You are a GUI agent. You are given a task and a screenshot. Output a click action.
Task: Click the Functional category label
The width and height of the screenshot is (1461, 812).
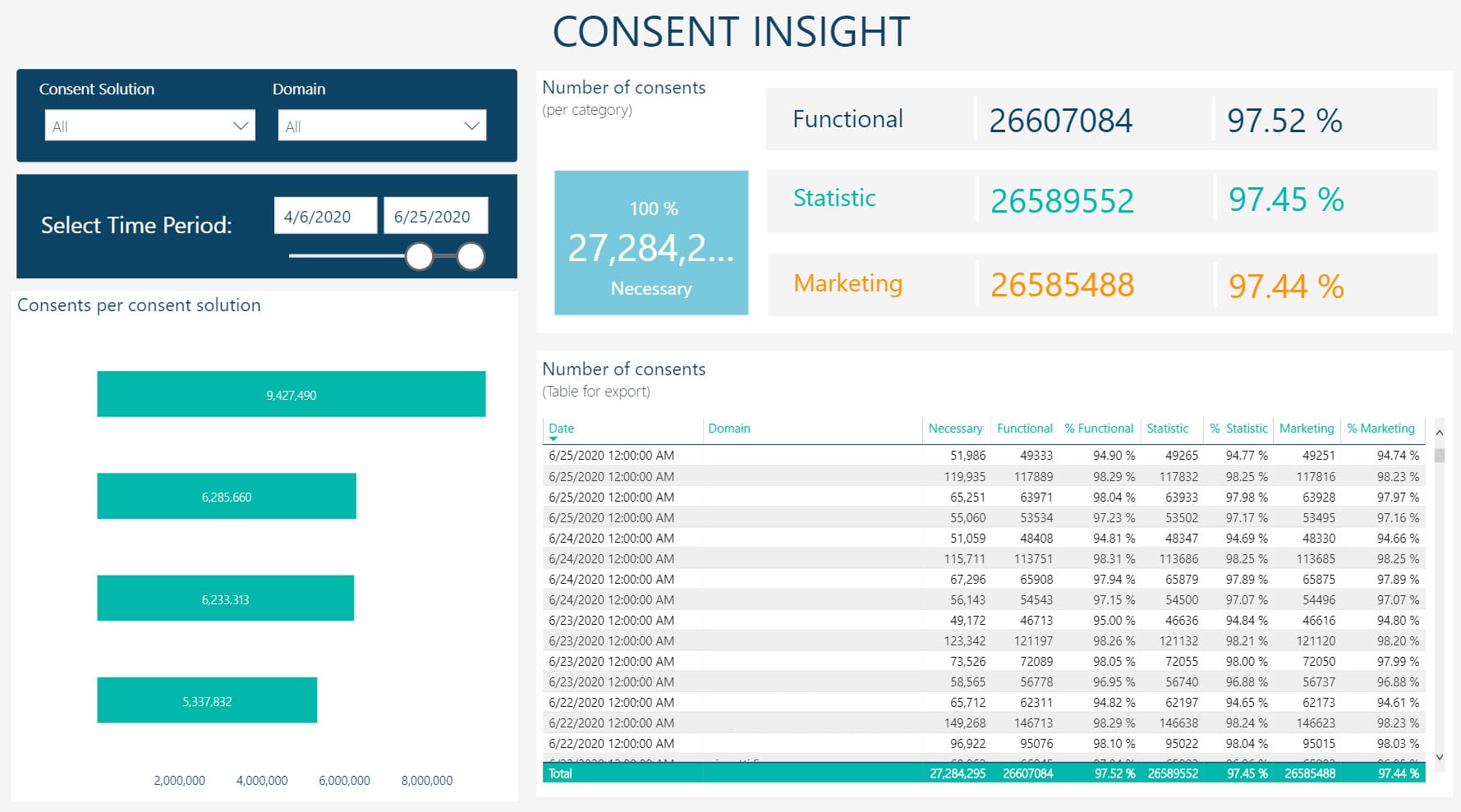[x=848, y=119]
